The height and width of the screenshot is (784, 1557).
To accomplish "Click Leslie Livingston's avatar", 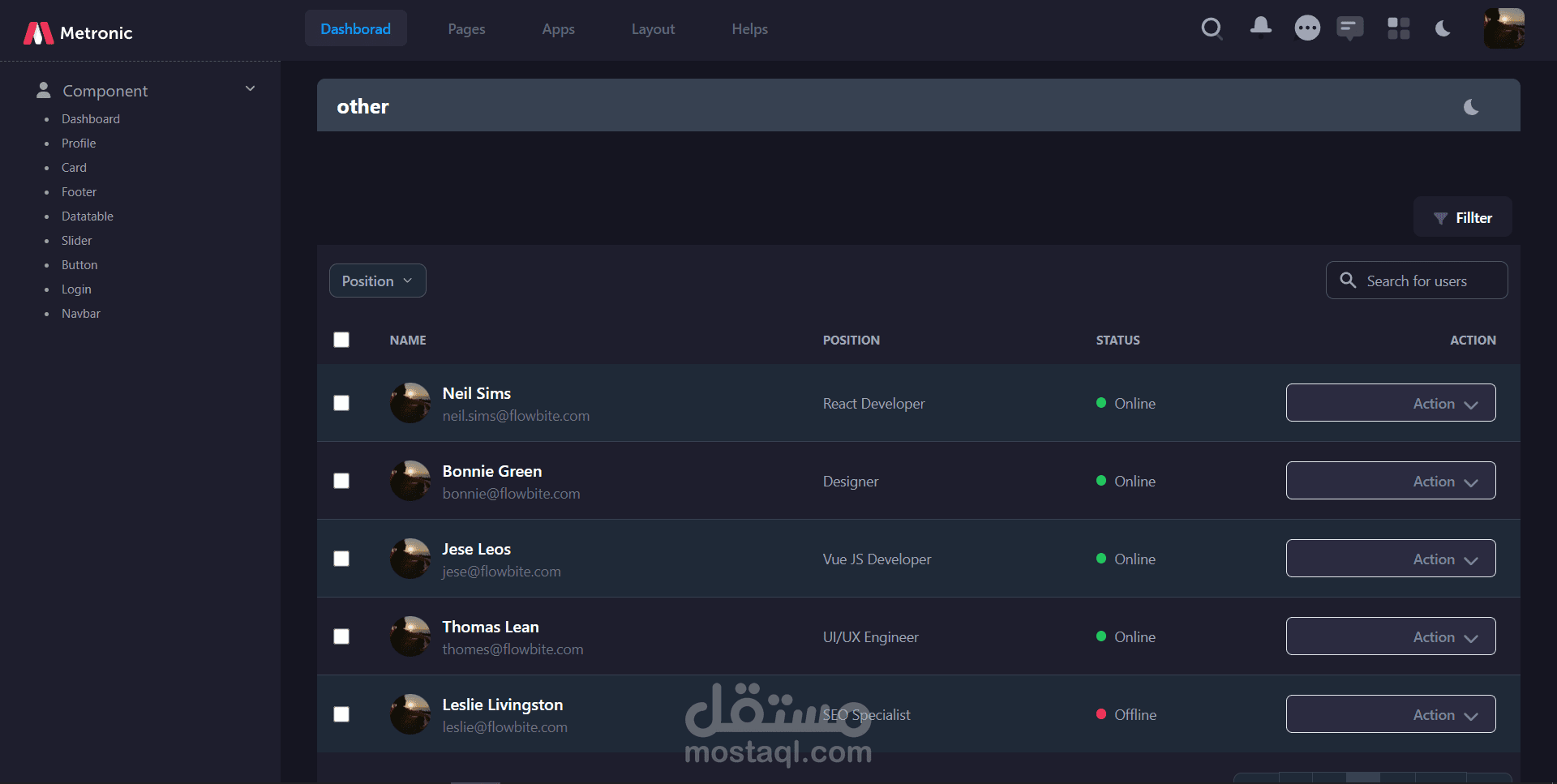I will (x=410, y=714).
